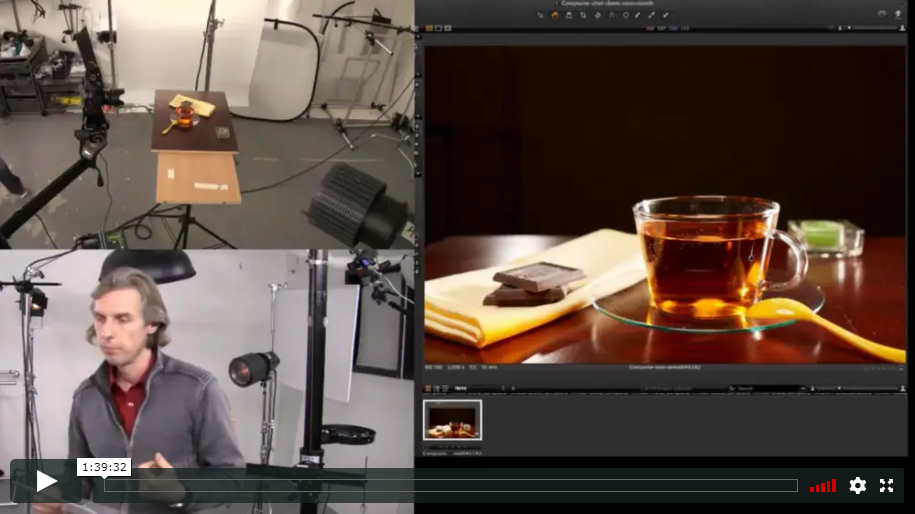The width and height of the screenshot is (915, 514).
Task: Click the exposure info below image left
Action: click(x=461, y=368)
